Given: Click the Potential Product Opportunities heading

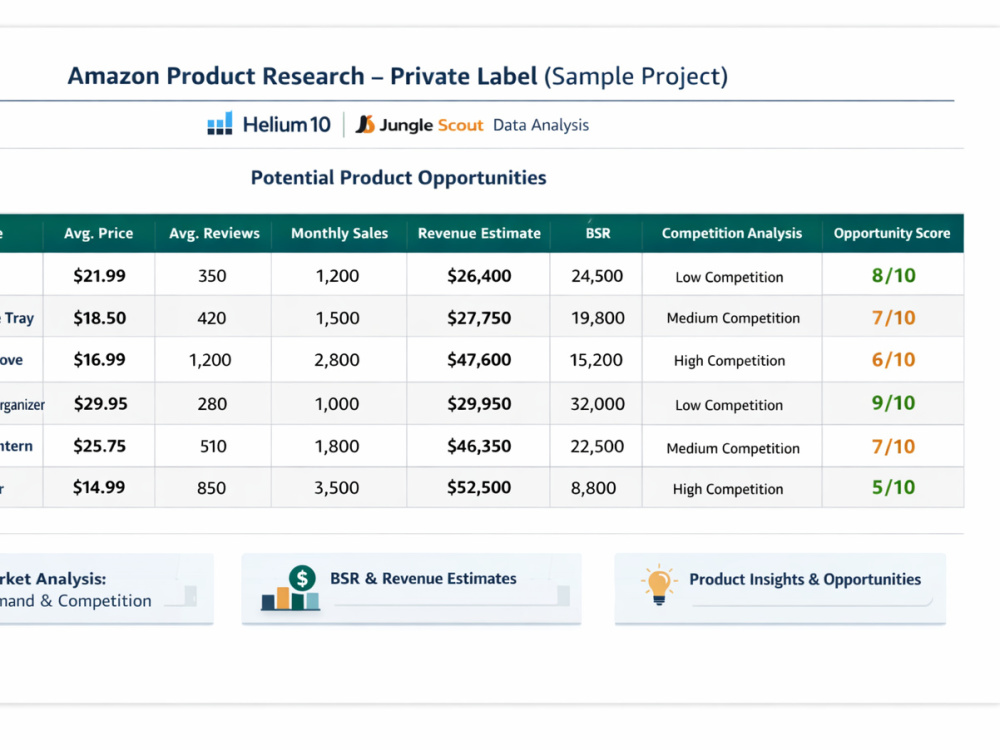Looking at the screenshot, I should 399,178.
